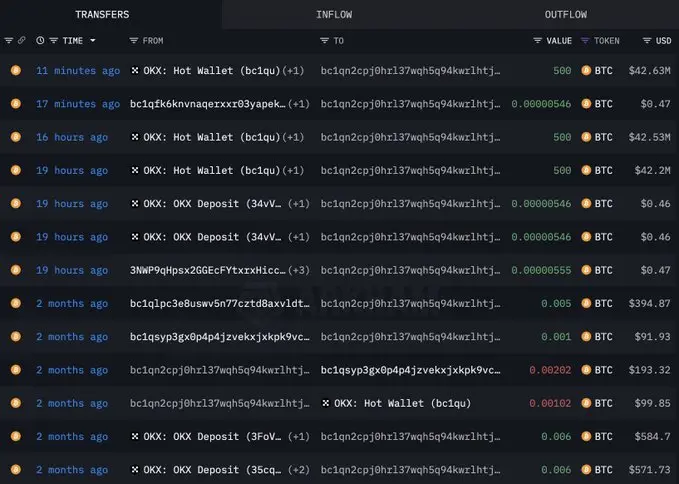Open the OKX Hot Wallet sender, 16 hours ago
The height and width of the screenshot is (484, 679).
point(205,137)
